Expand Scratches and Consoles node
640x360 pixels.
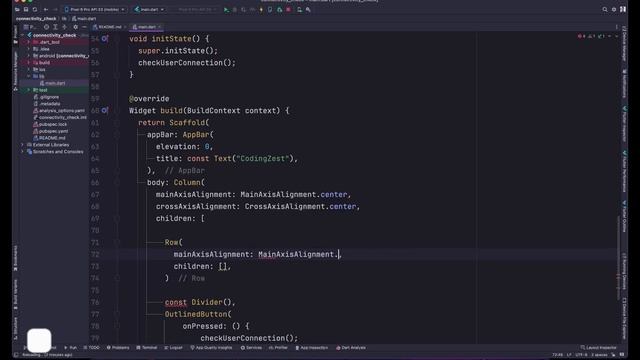(23, 152)
